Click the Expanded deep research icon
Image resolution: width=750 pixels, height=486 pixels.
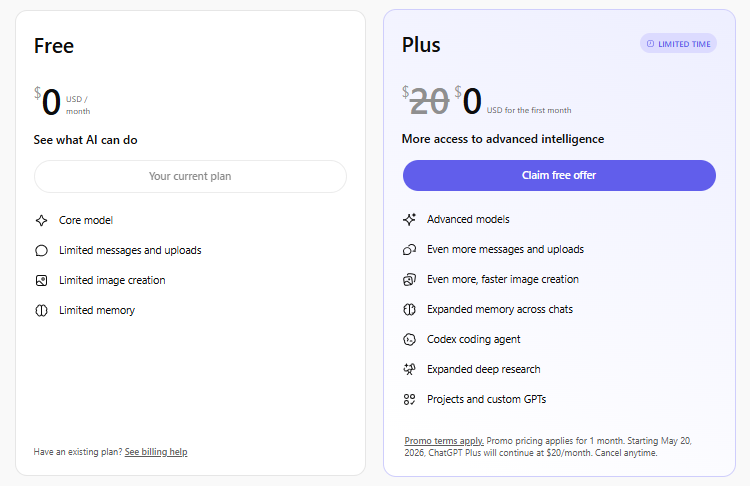[x=409, y=369]
